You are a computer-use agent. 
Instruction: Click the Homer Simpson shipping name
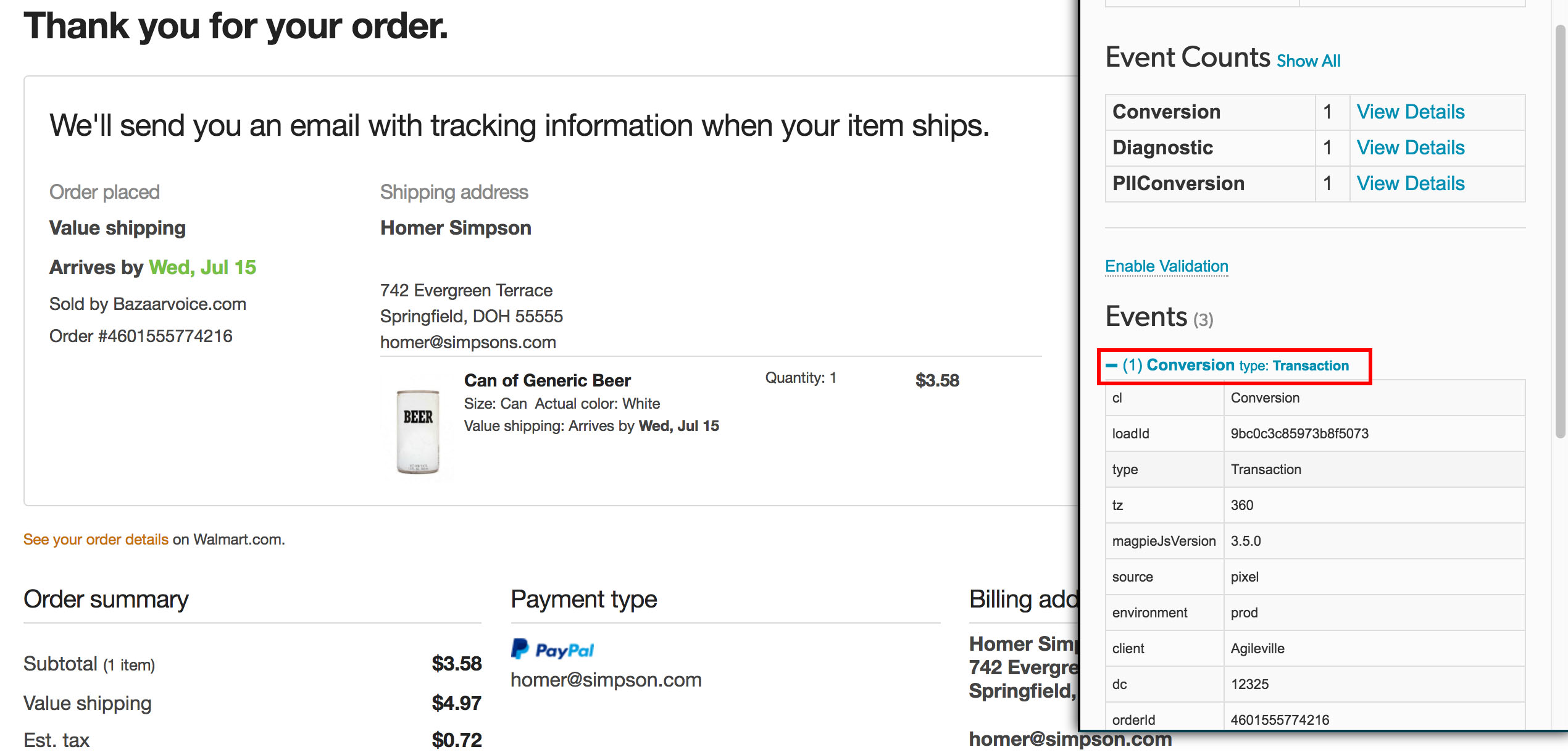[x=456, y=228]
